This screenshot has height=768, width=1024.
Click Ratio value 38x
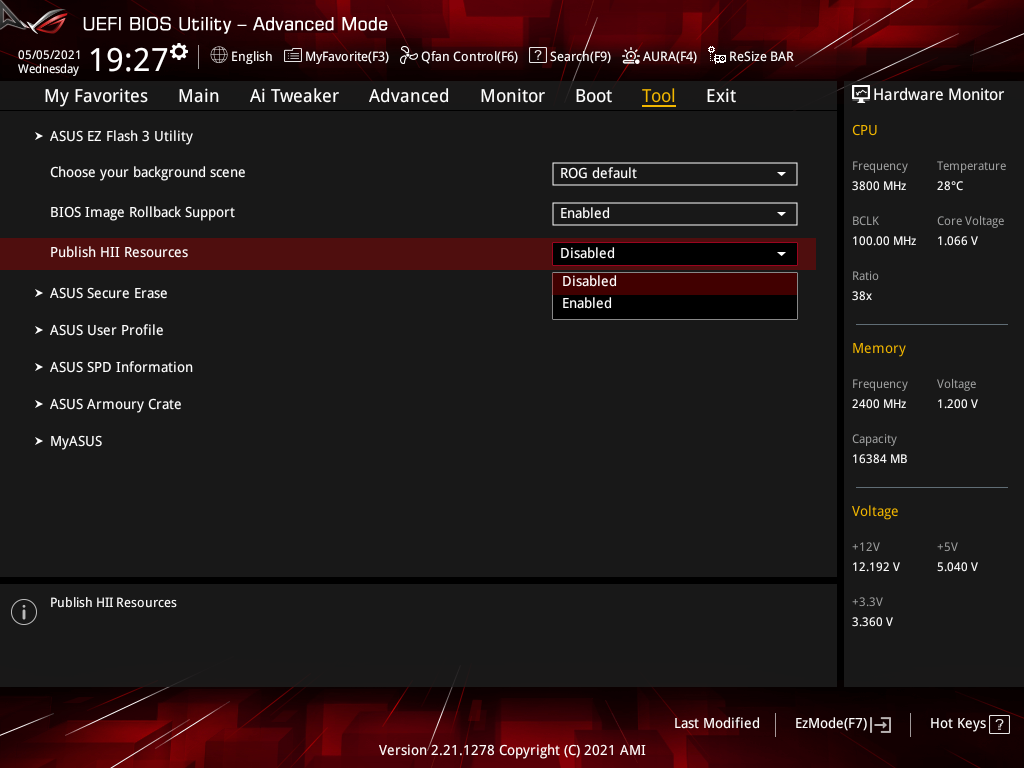point(861,295)
